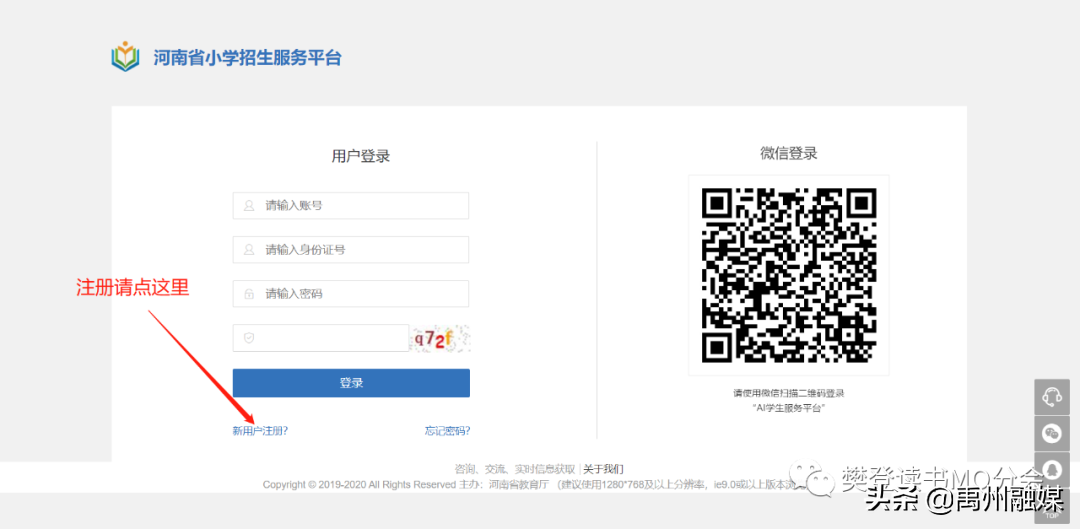Focus the 请输入账号 account input field
The width and height of the screenshot is (1080, 529).
360,206
